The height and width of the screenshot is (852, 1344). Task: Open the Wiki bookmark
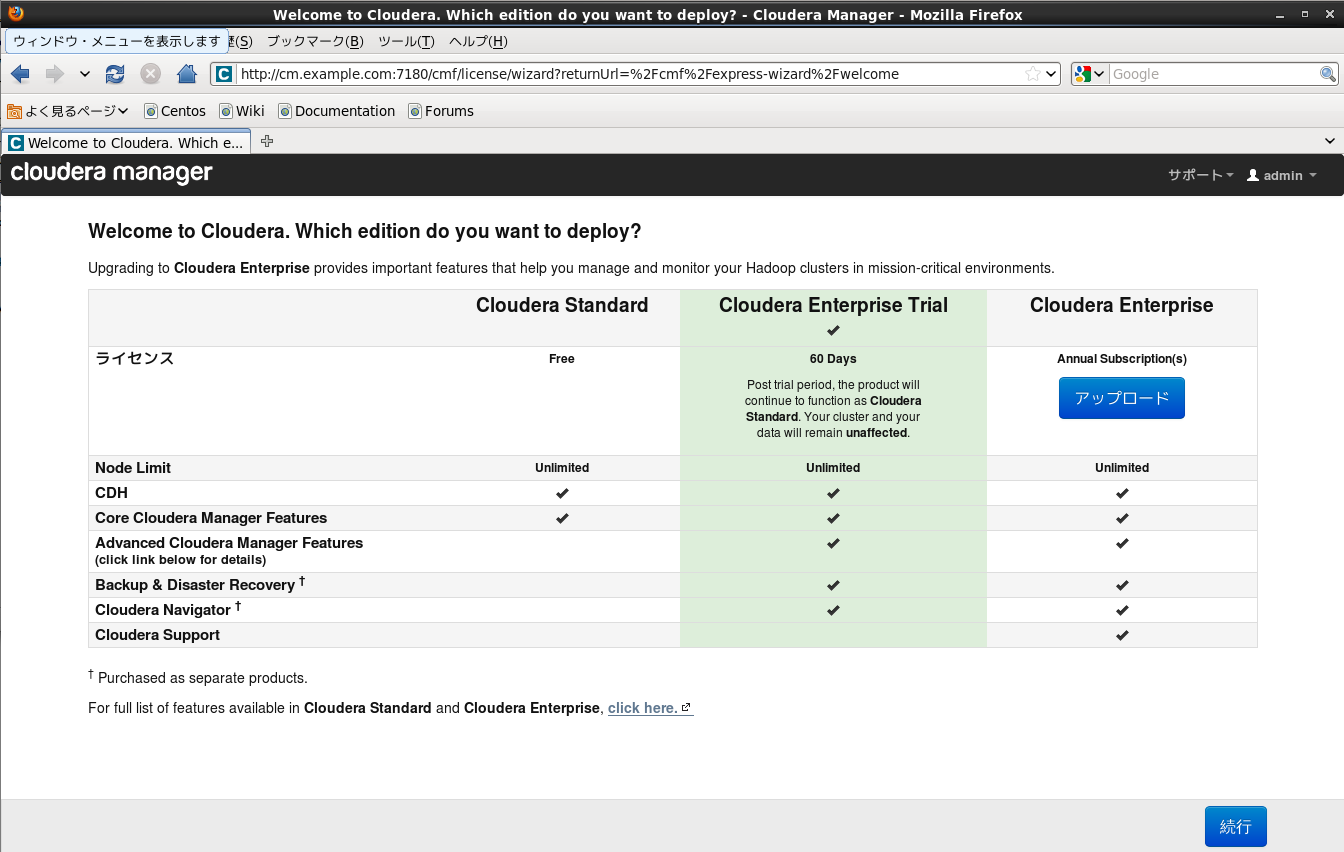pyautogui.click(x=242, y=111)
